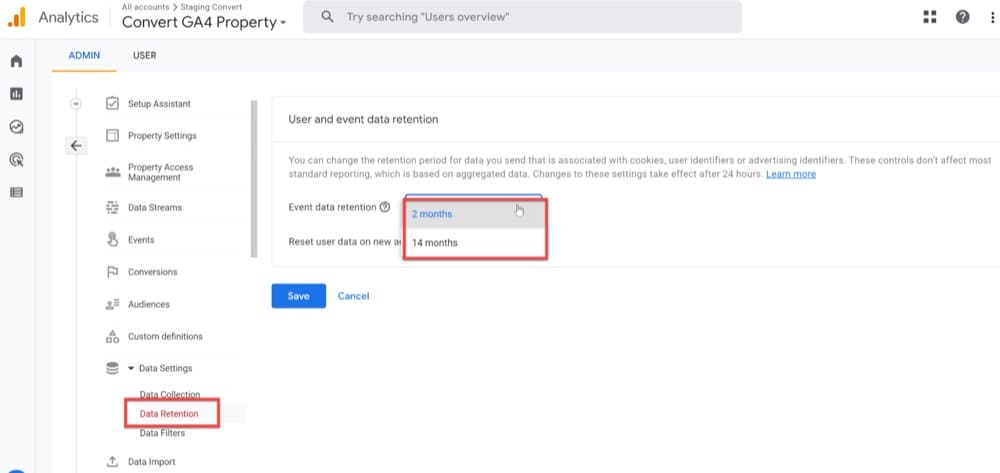Click the Setup Assistant checkbox icon
The width and height of the screenshot is (1000, 473).
(x=112, y=103)
